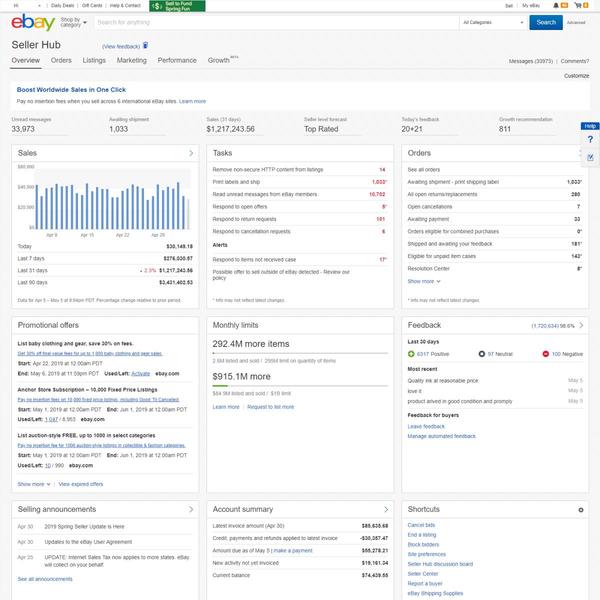Switch to the Performance tab
The image size is (600, 600).
coord(177,60)
